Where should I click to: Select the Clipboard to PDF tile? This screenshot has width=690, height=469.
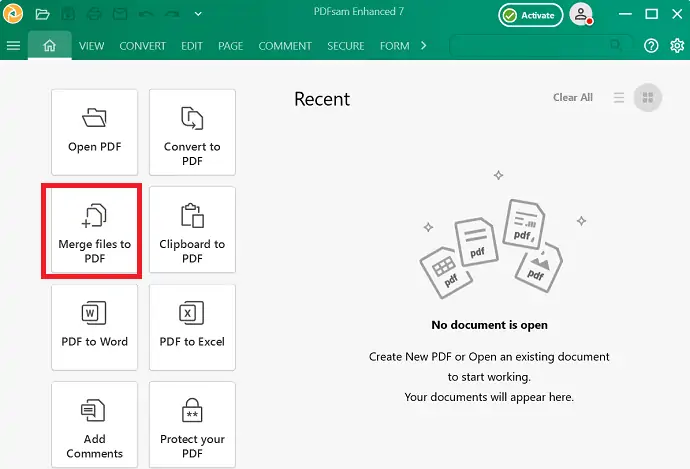point(192,230)
